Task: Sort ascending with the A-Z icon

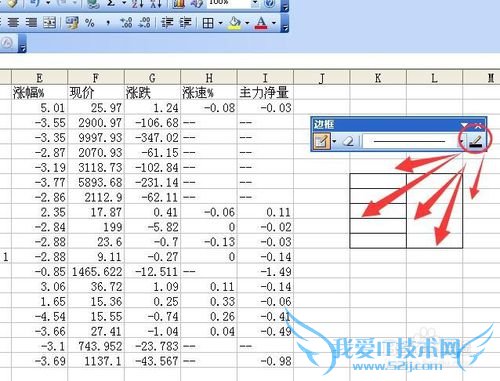Action: tap(137, 3)
